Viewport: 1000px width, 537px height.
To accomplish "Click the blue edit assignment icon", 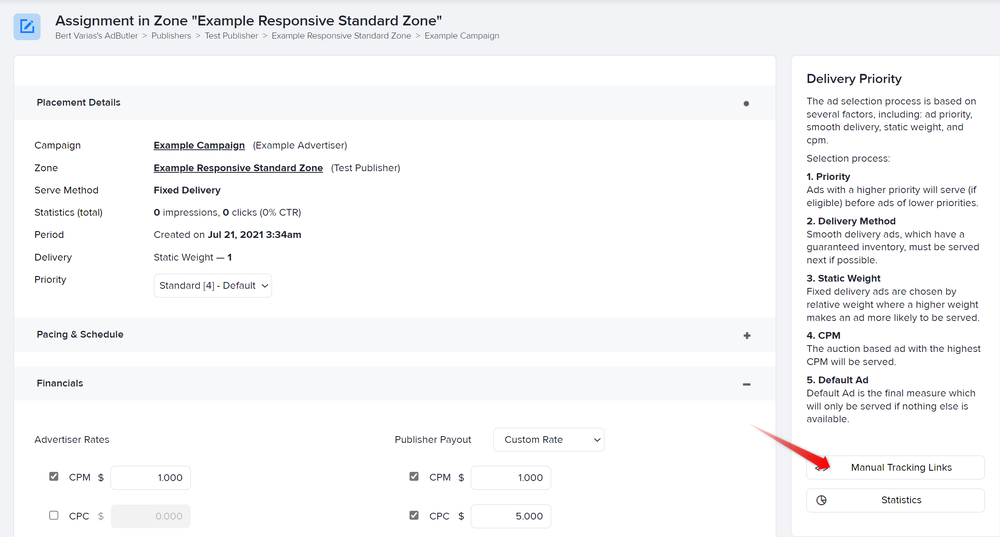I will pyautogui.click(x=27, y=27).
